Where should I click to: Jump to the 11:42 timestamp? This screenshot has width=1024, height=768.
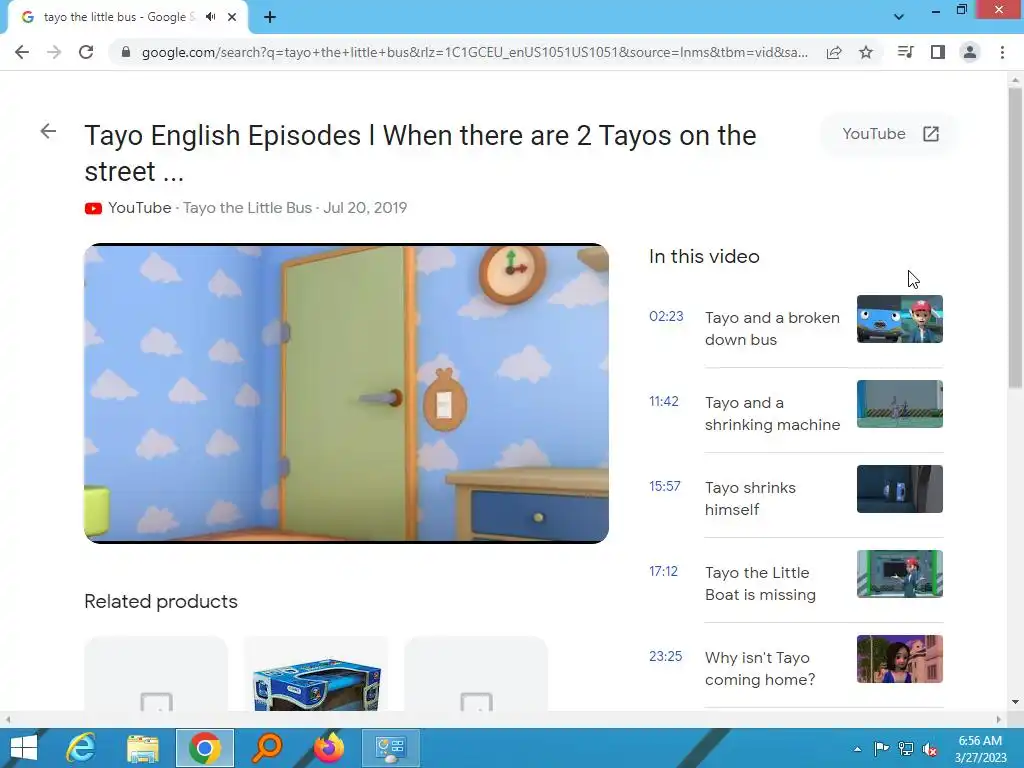[664, 401]
